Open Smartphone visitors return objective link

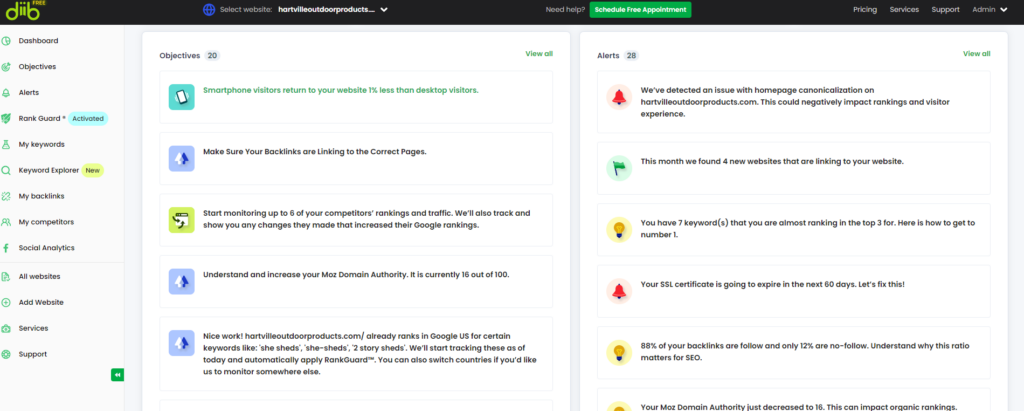(x=340, y=90)
